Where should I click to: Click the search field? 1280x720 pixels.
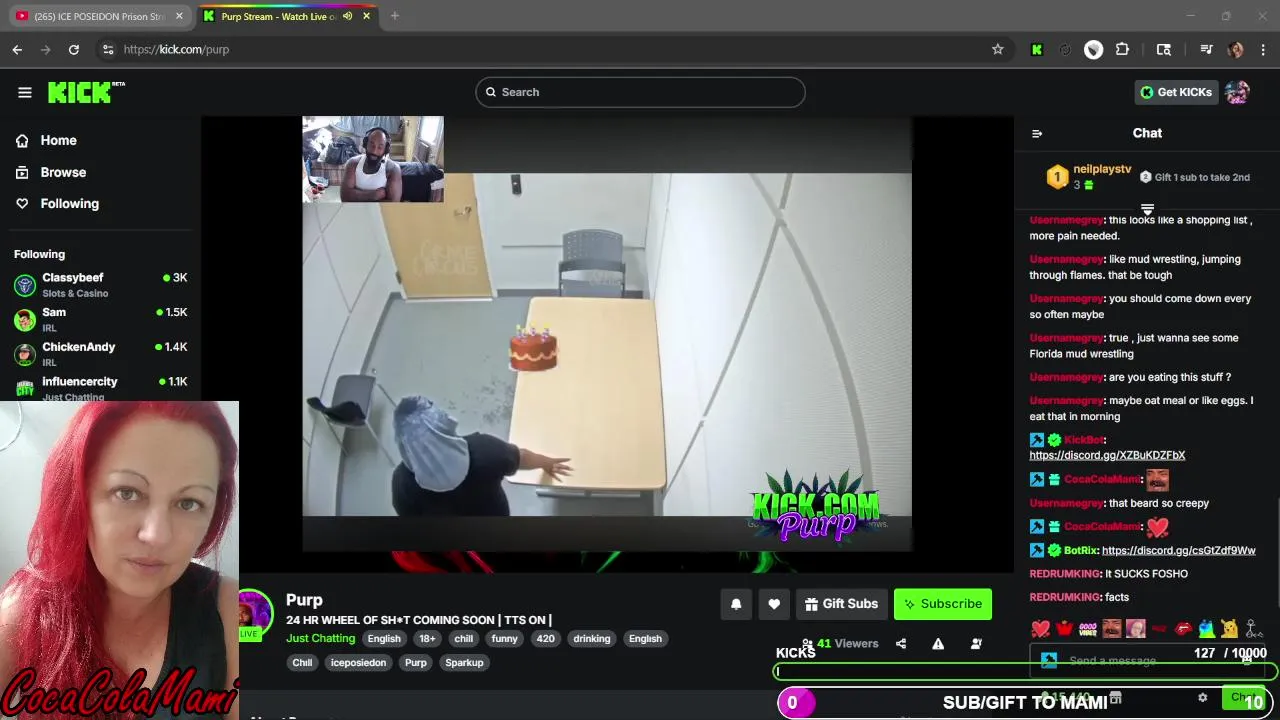(x=640, y=92)
